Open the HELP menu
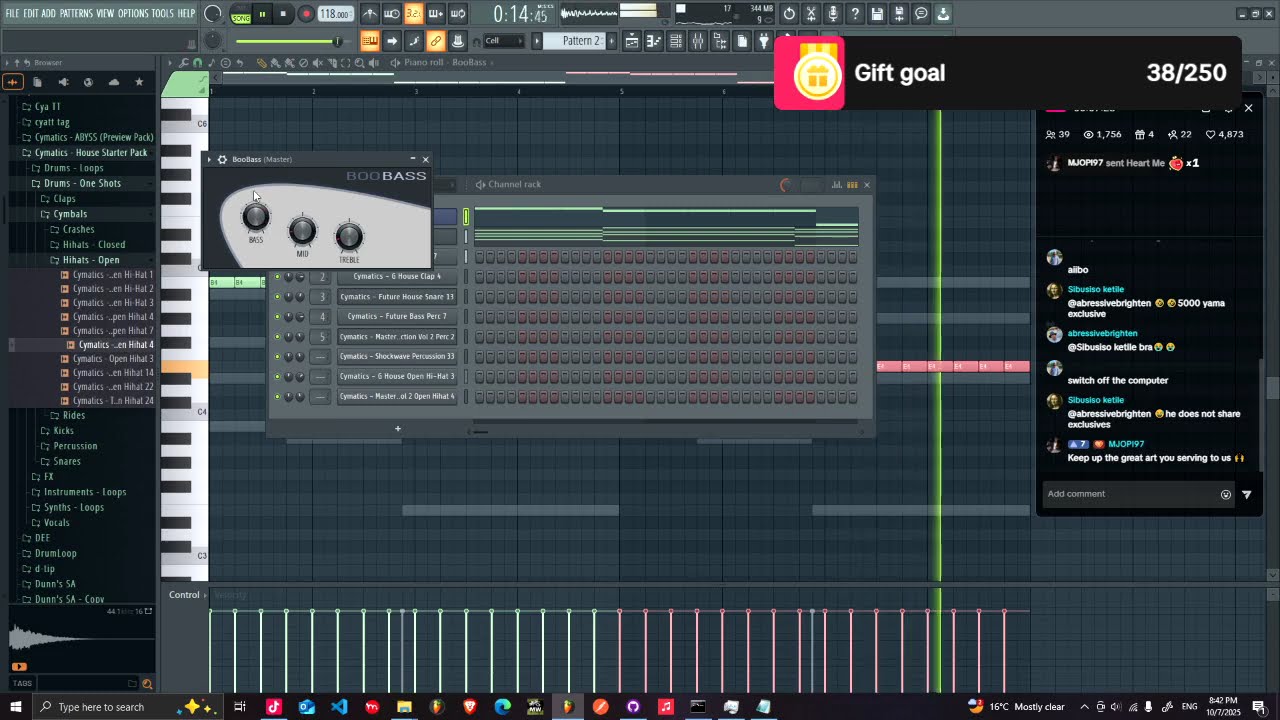 pyautogui.click(x=186, y=13)
